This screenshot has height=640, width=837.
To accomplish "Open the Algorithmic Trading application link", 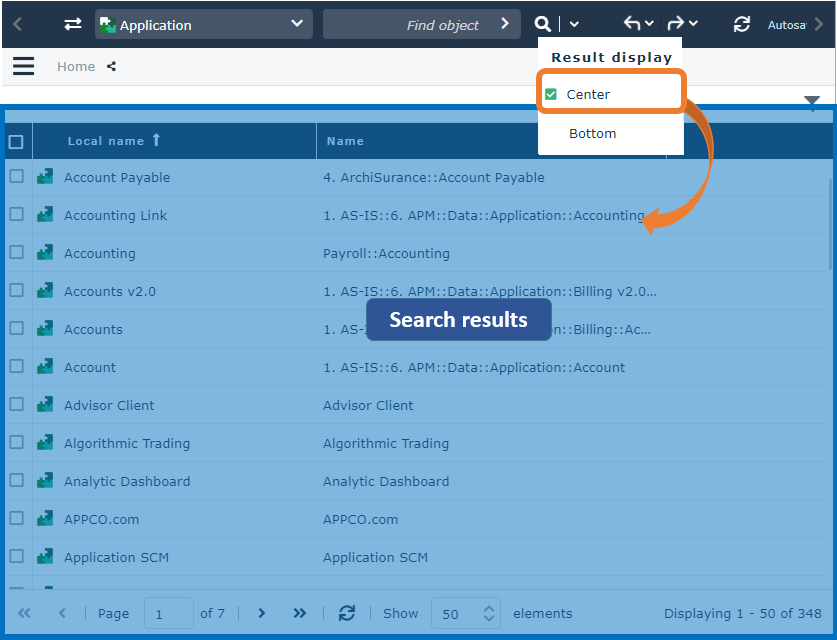I will [127, 443].
